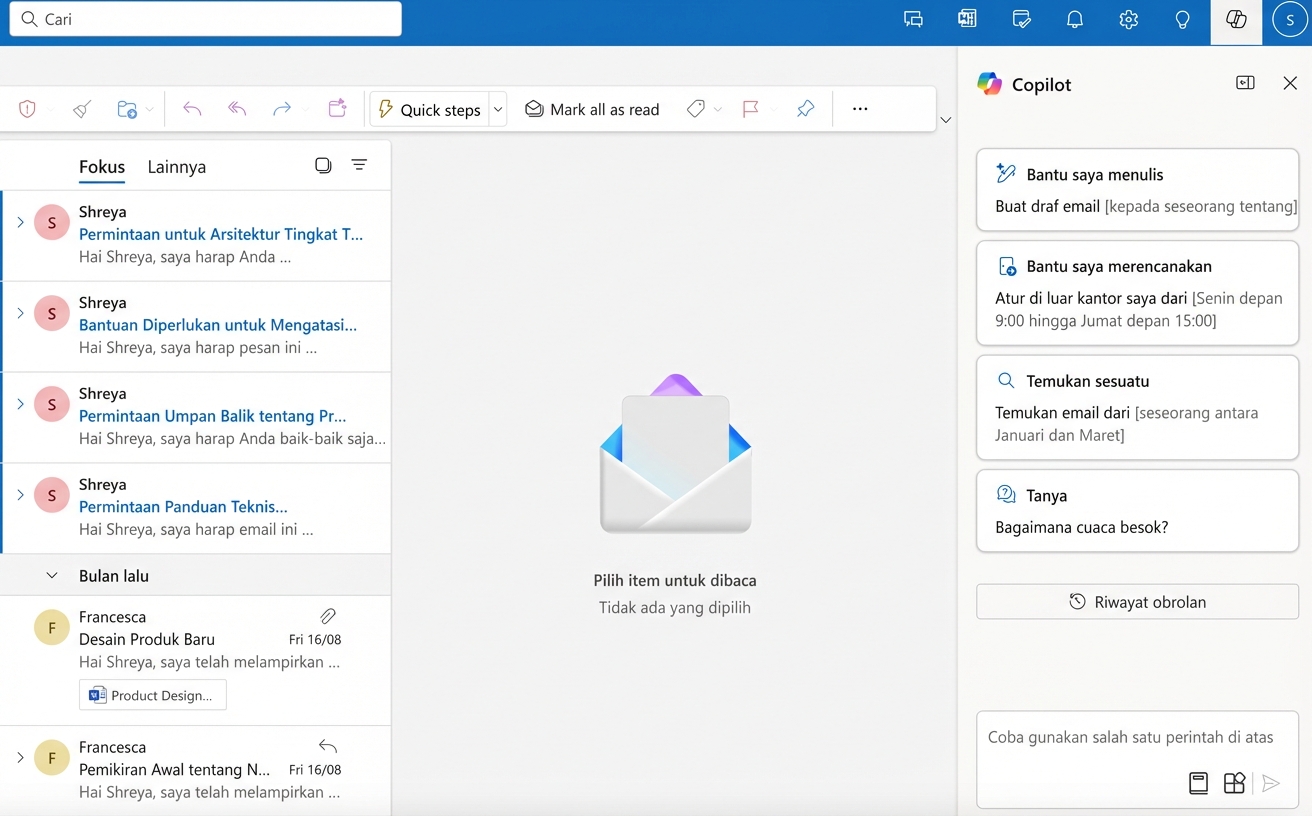Click the sweep broom icon
The width and height of the screenshot is (1312, 816).
pyautogui.click(x=82, y=109)
